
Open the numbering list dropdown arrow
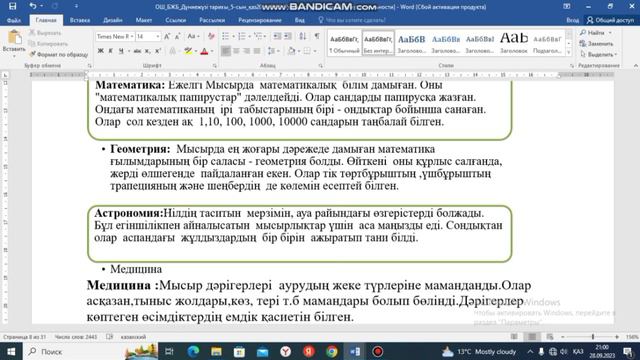(249, 36)
